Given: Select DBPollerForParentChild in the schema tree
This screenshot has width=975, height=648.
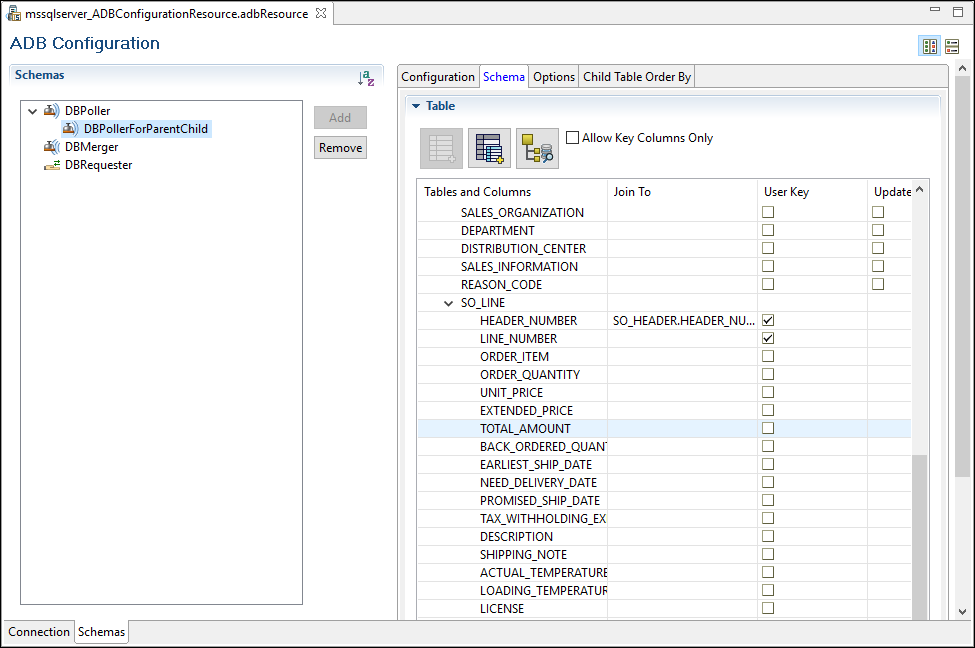Looking at the screenshot, I should click(146, 129).
